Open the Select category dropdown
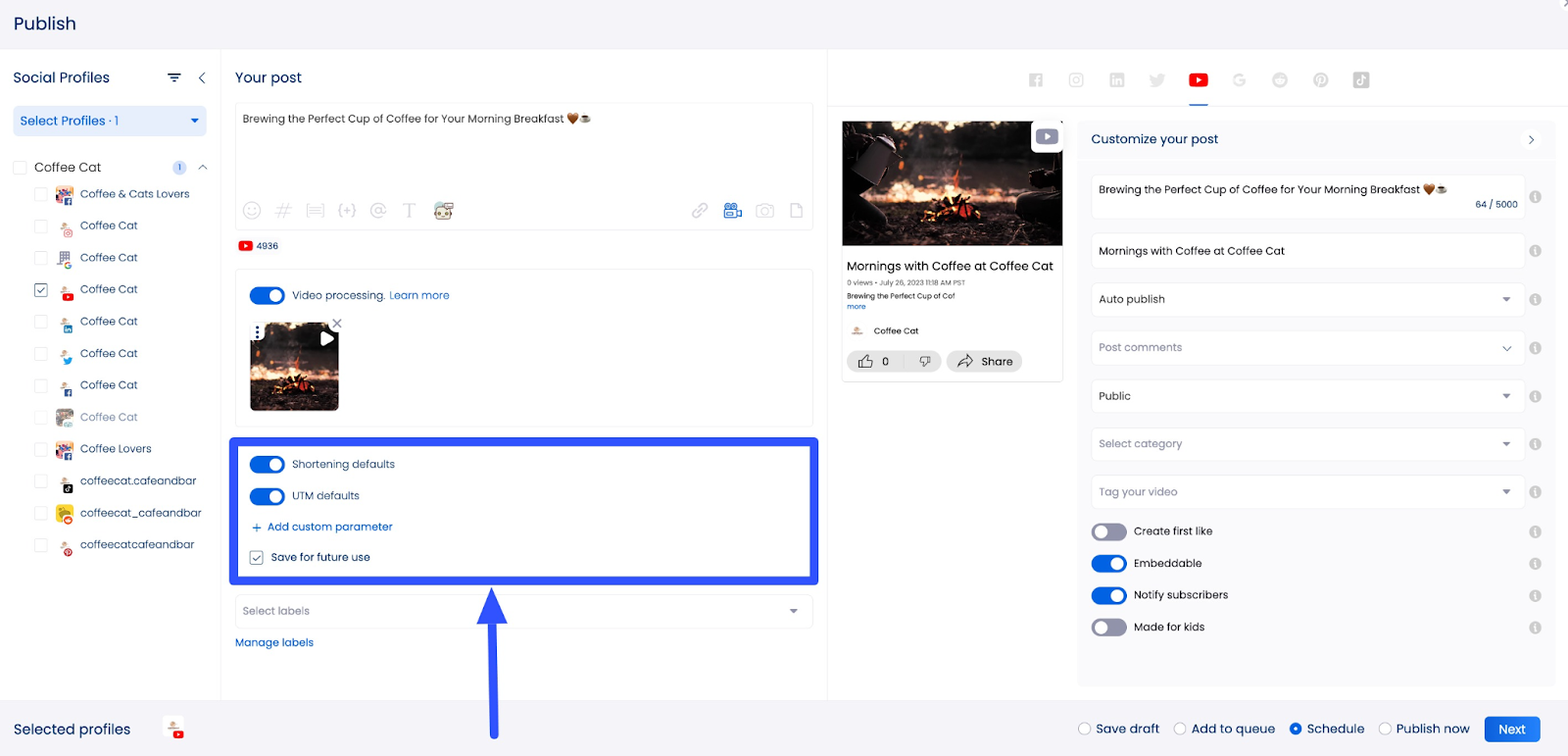The width and height of the screenshot is (1568, 756). click(x=1306, y=444)
